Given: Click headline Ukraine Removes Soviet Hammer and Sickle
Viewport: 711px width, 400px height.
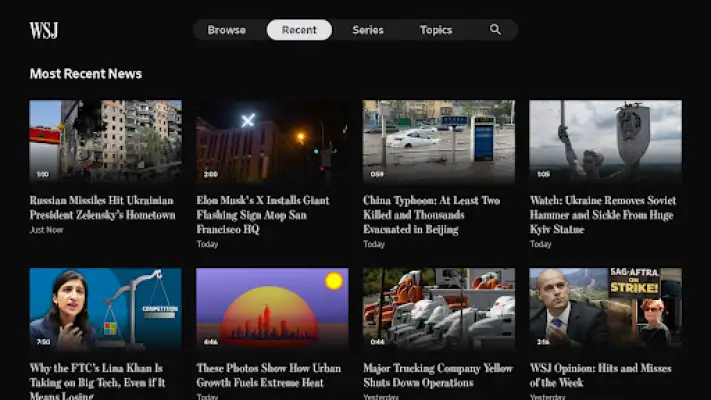Looking at the screenshot, I should pyautogui.click(x=603, y=215).
